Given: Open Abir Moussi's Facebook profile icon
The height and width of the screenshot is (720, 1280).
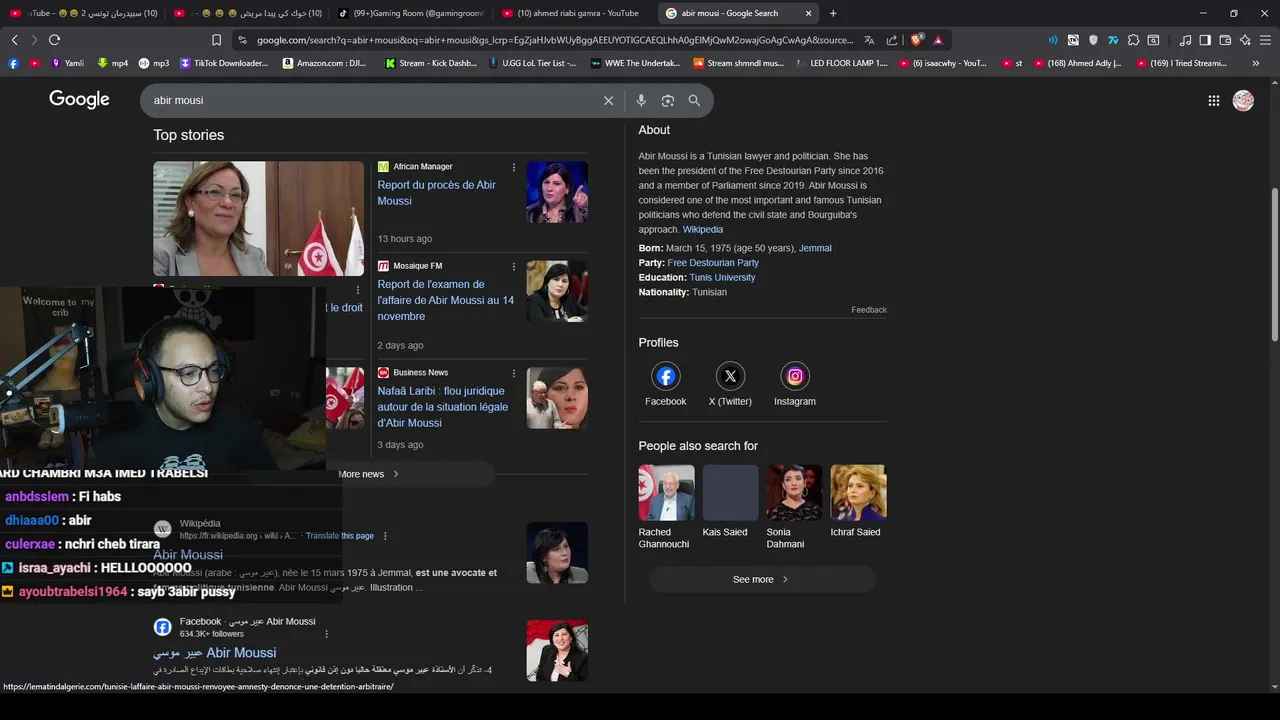Looking at the screenshot, I should point(666,376).
